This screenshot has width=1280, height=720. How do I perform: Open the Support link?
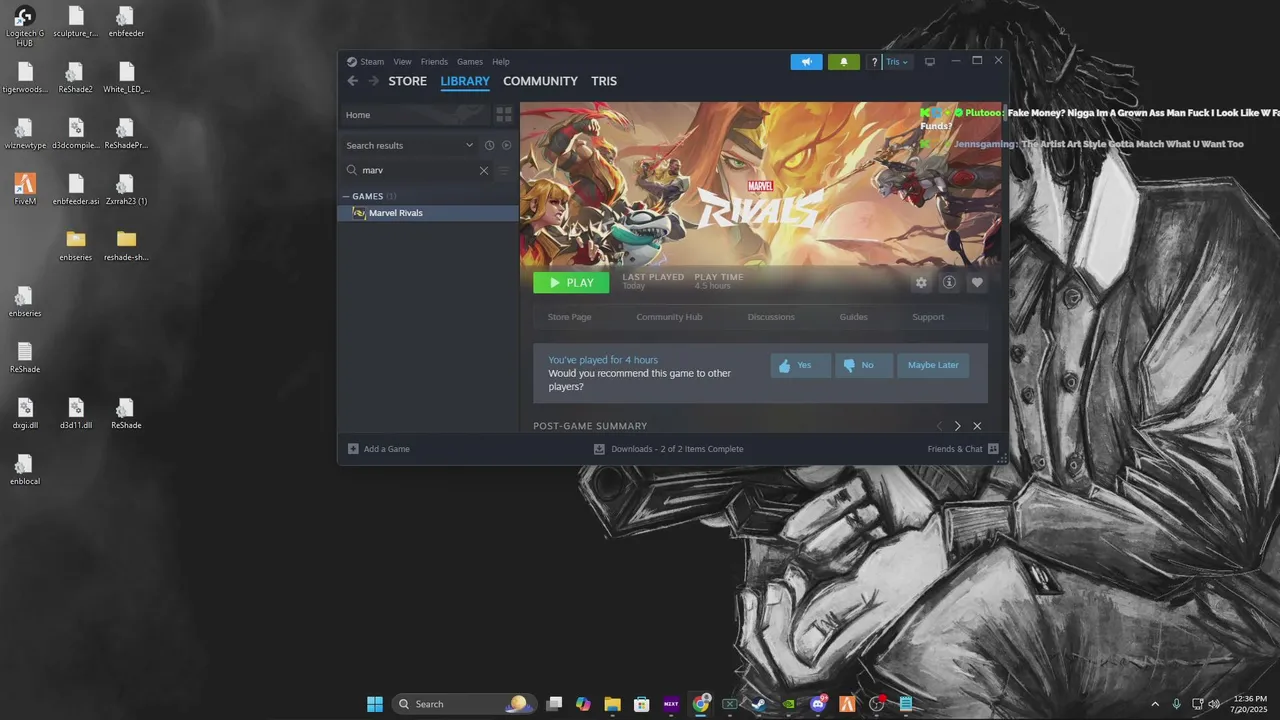coord(928,317)
